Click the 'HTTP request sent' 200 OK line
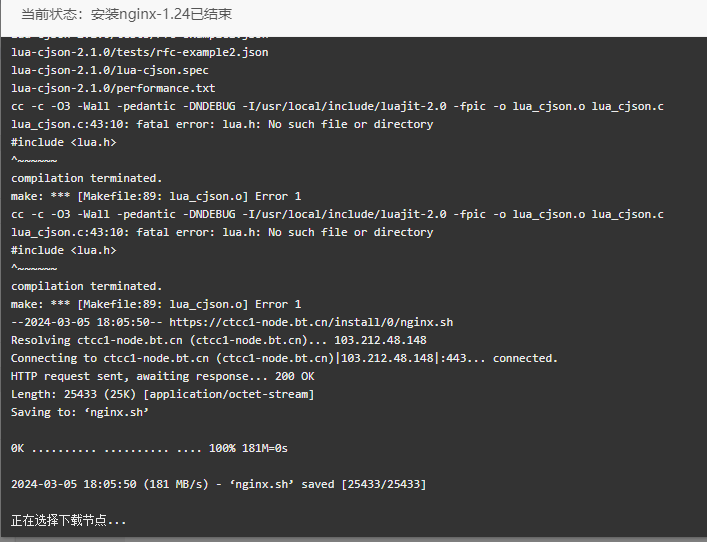Viewport: 707px width, 542px height. click(x=163, y=377)
